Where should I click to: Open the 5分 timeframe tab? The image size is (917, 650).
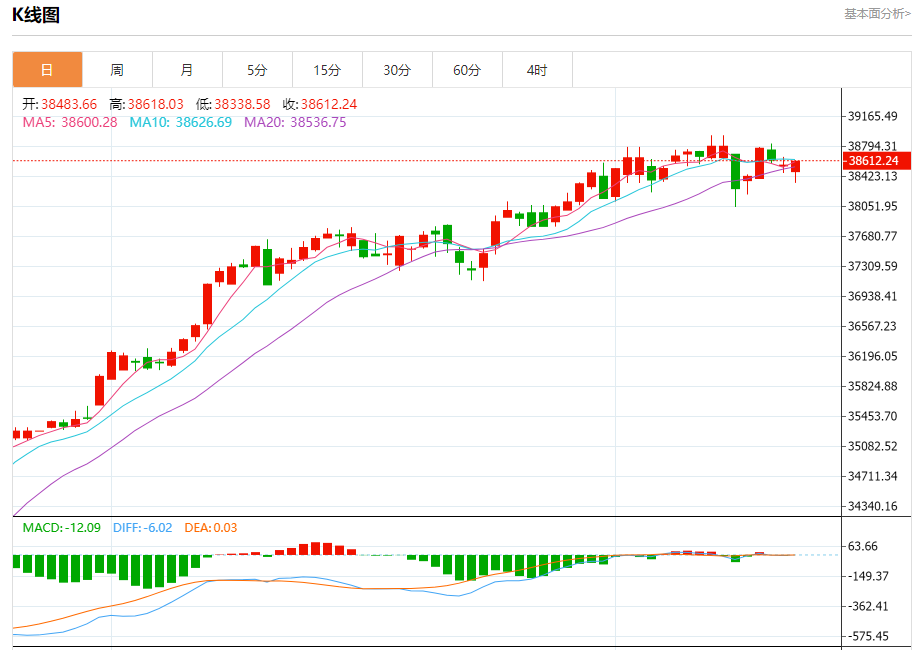(257, 70)
